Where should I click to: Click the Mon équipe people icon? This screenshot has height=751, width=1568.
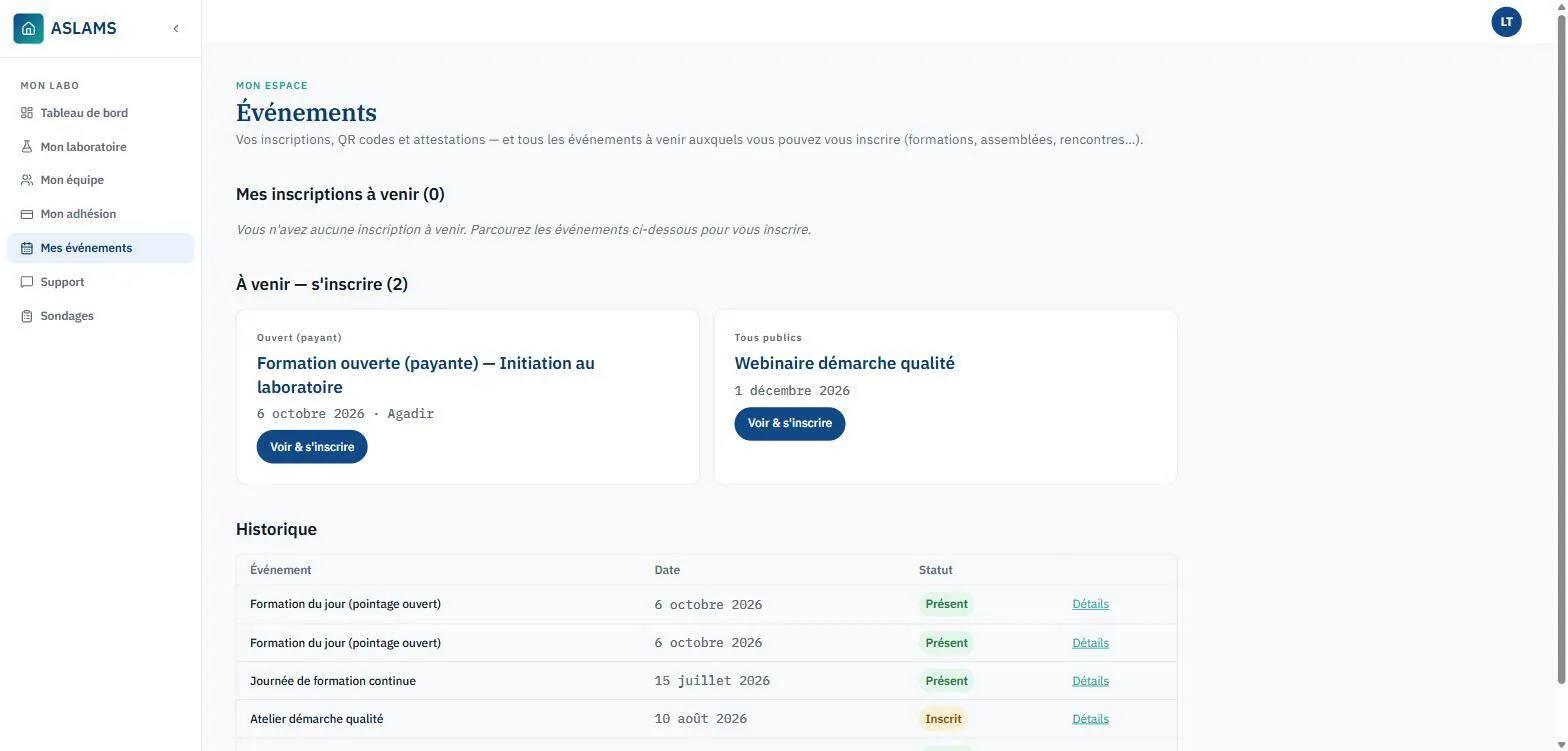27,180
